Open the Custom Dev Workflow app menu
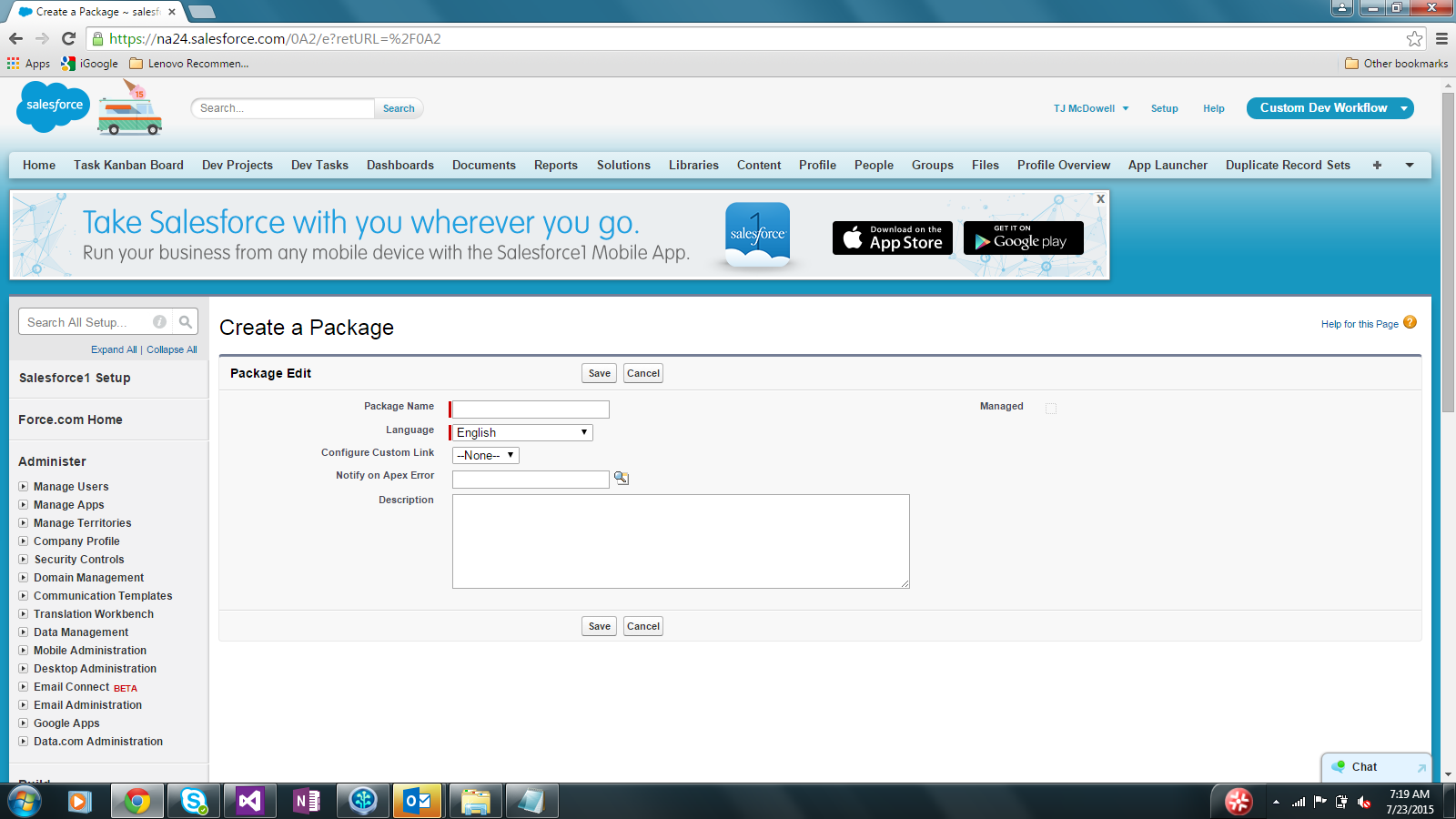 pyautogui.click(x=1330, y=107)
